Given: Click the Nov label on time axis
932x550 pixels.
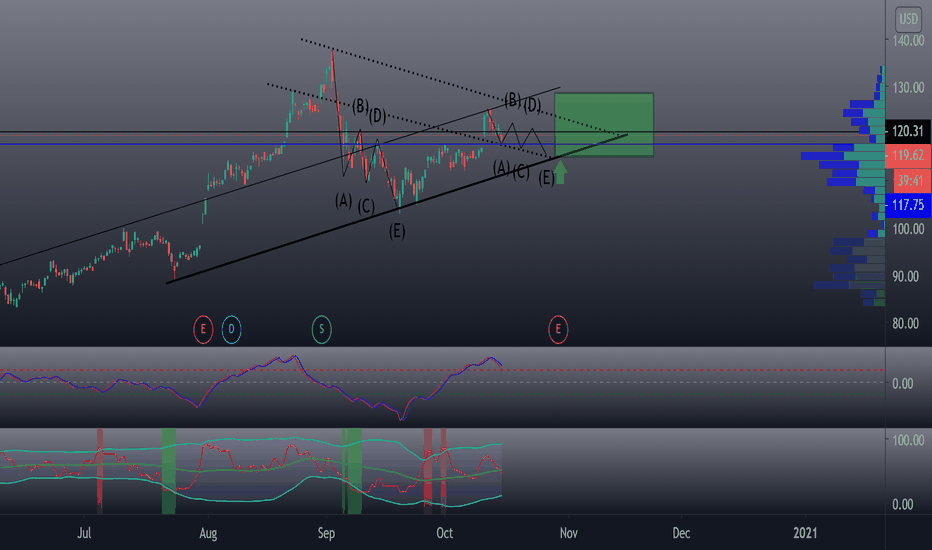Looking at the screenshot, I should (x=569, y=533).
